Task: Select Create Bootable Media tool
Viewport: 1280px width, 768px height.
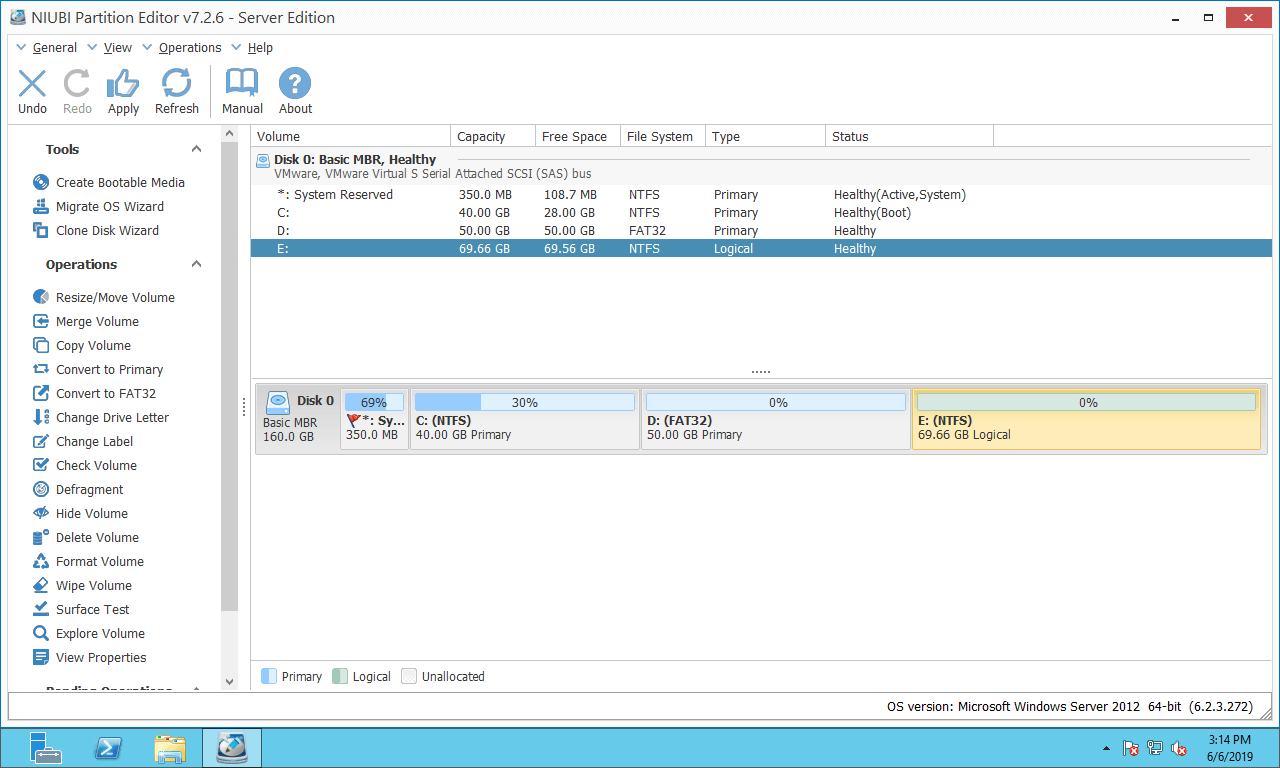Action: pos(119,183)
